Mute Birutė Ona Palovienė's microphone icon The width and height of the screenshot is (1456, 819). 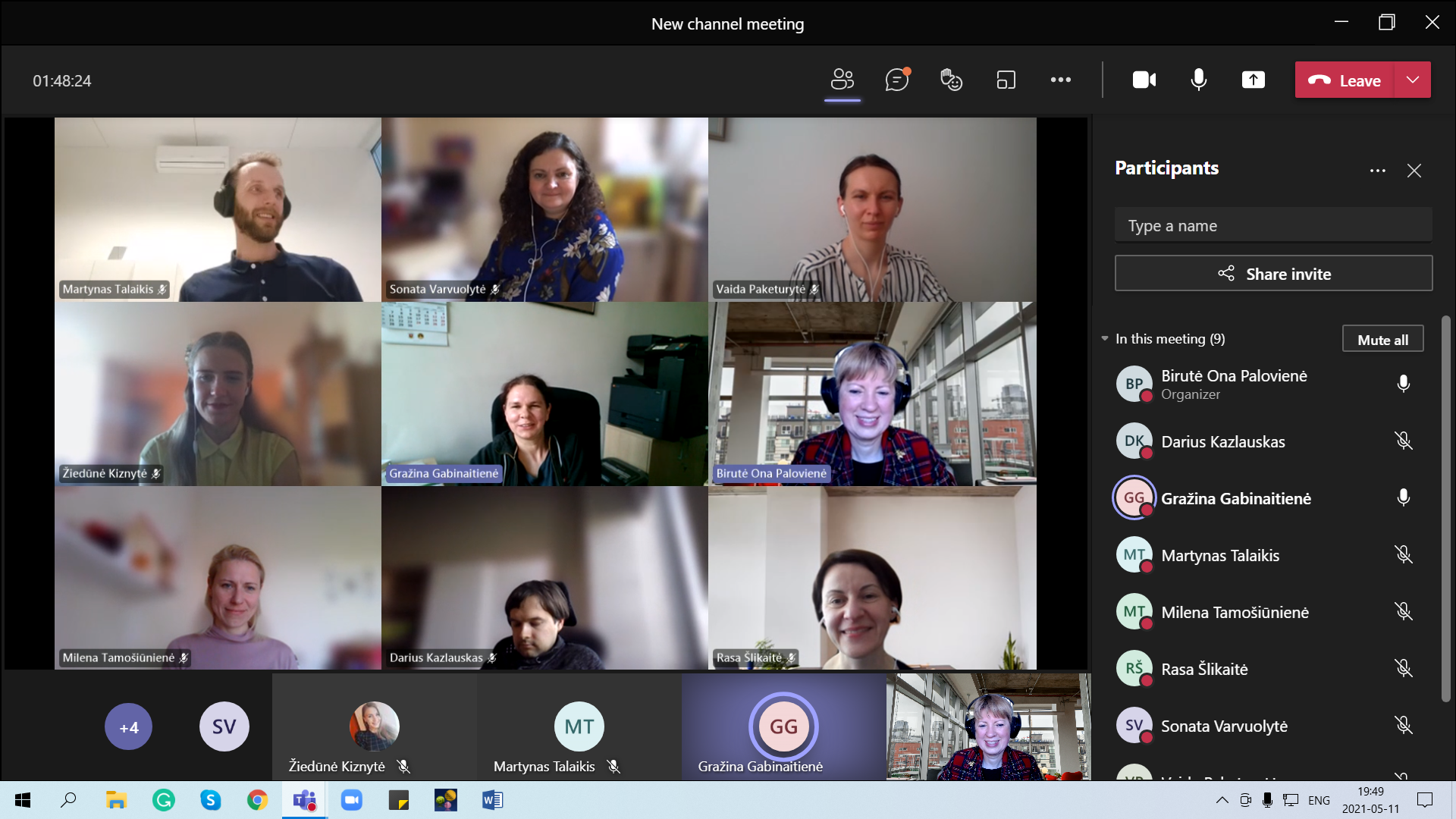(x=1403, y=384)
